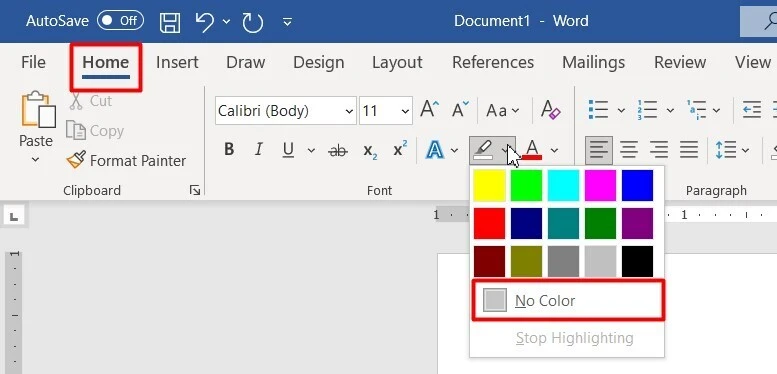Open the References tab
The height and width of the screenshot is (374, 777).
[493, 62]
